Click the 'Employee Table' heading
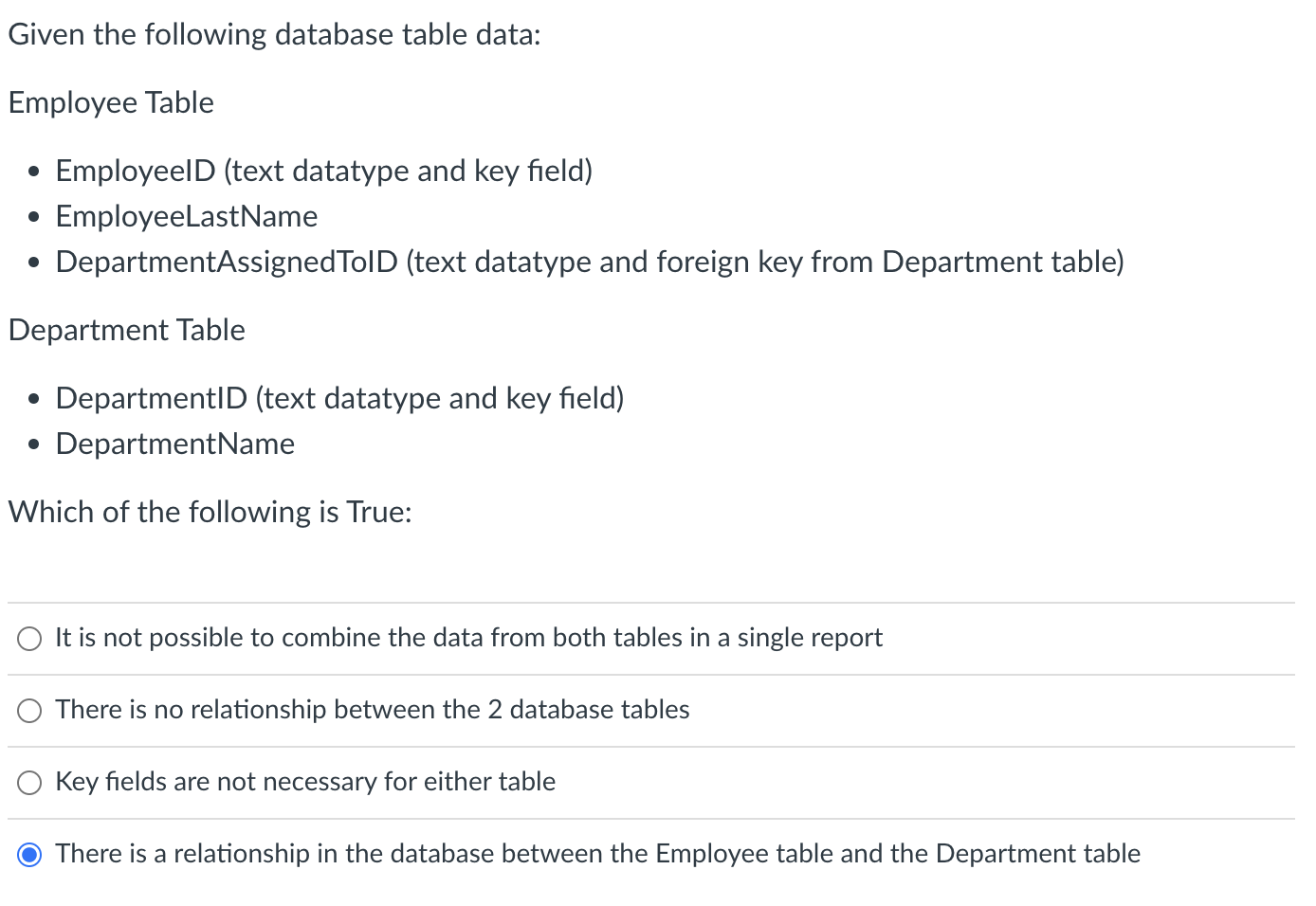Viewport: 1316px width, 906px height. pyautogui.click(x=111, y=103)
